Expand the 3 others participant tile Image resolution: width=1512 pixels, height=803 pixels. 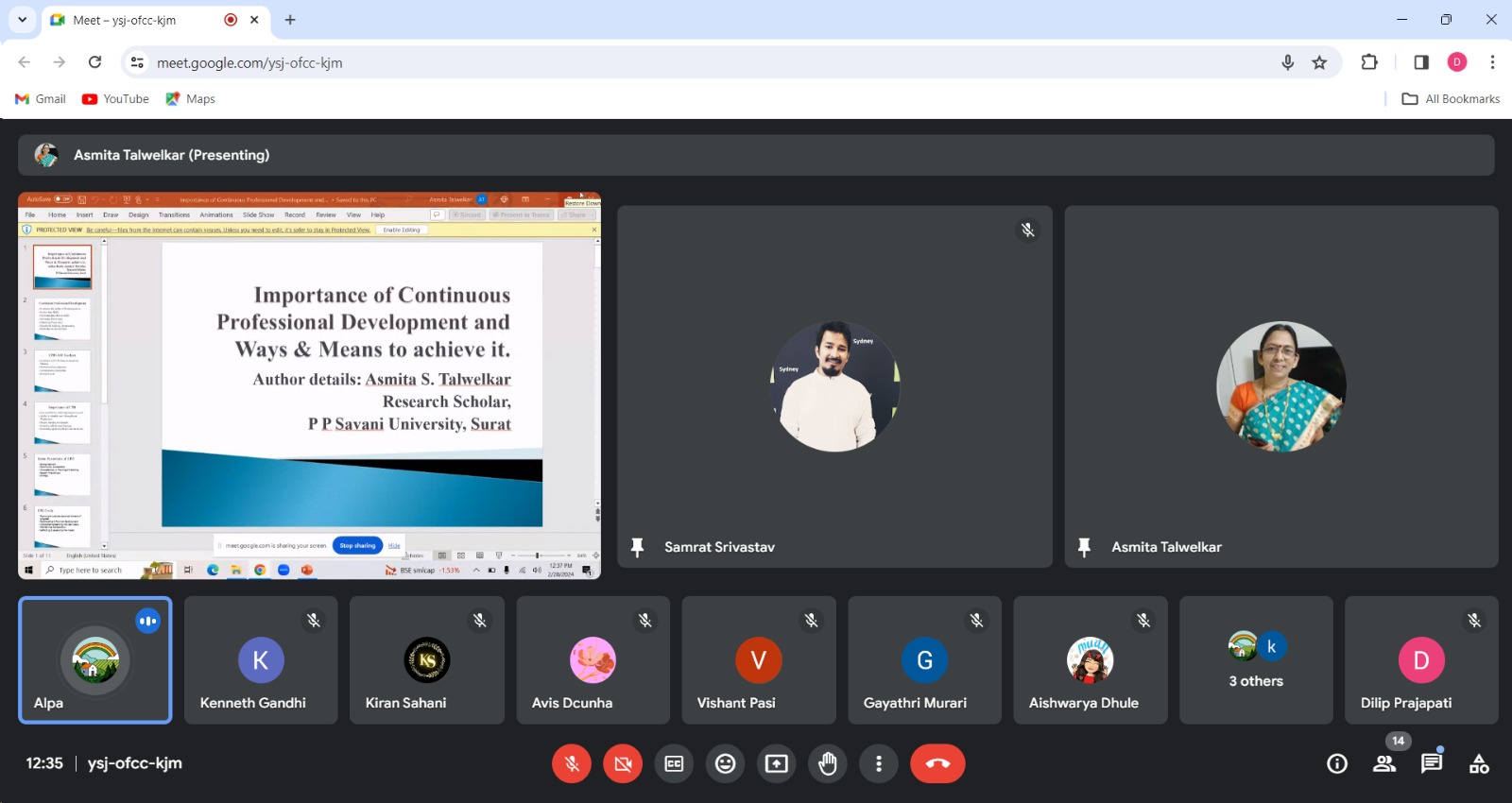click(x=1256, y=659)
